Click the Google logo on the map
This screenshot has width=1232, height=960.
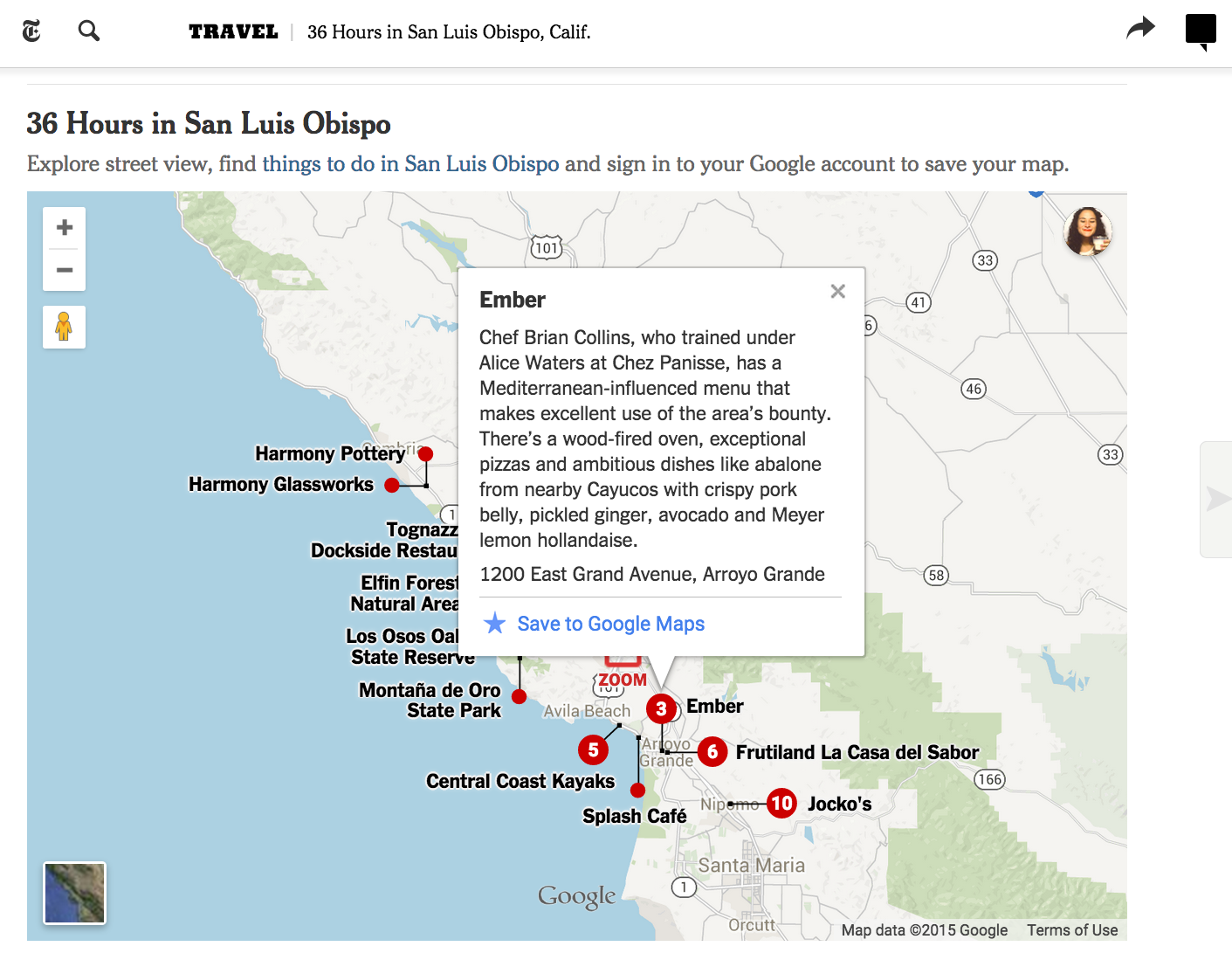click(x=576, y=896)
